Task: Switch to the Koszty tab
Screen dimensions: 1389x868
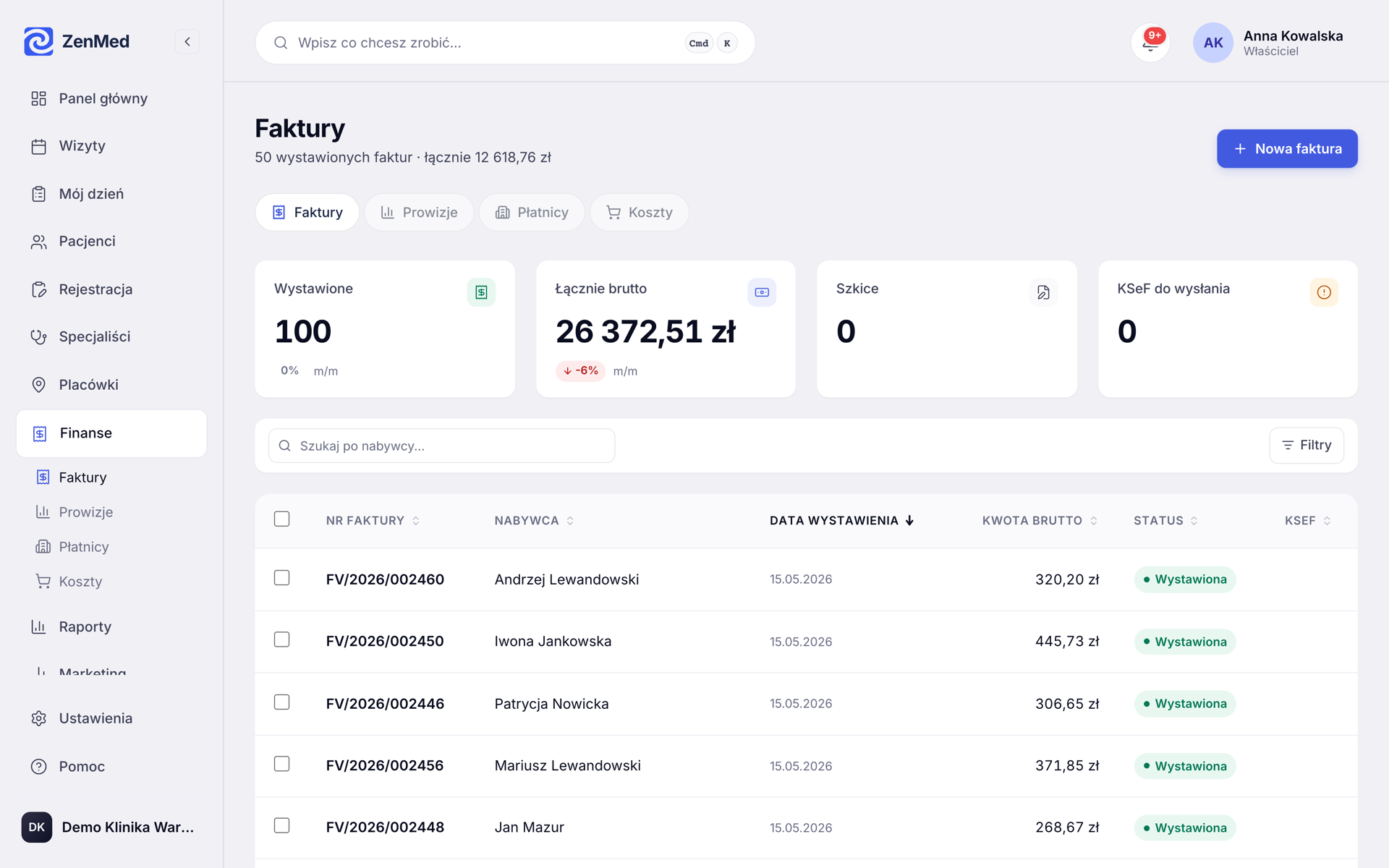Action: click(640, 213)
